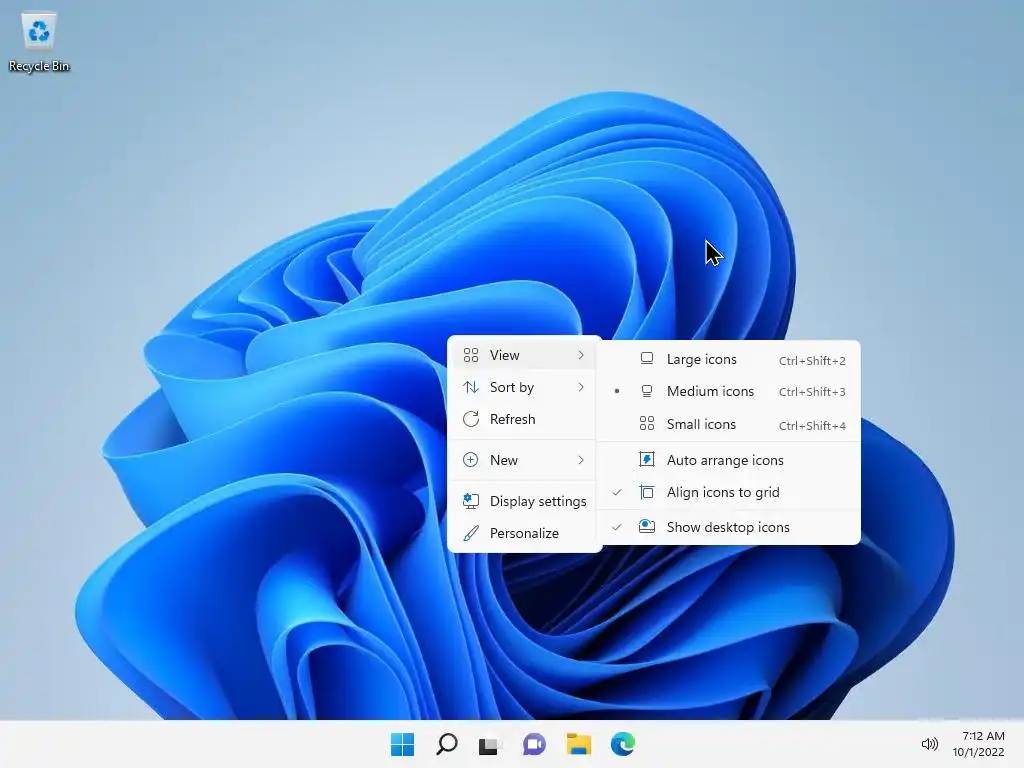Expand the Sort by submenu arrow
1024x768 pixels.
coord(581,387)
